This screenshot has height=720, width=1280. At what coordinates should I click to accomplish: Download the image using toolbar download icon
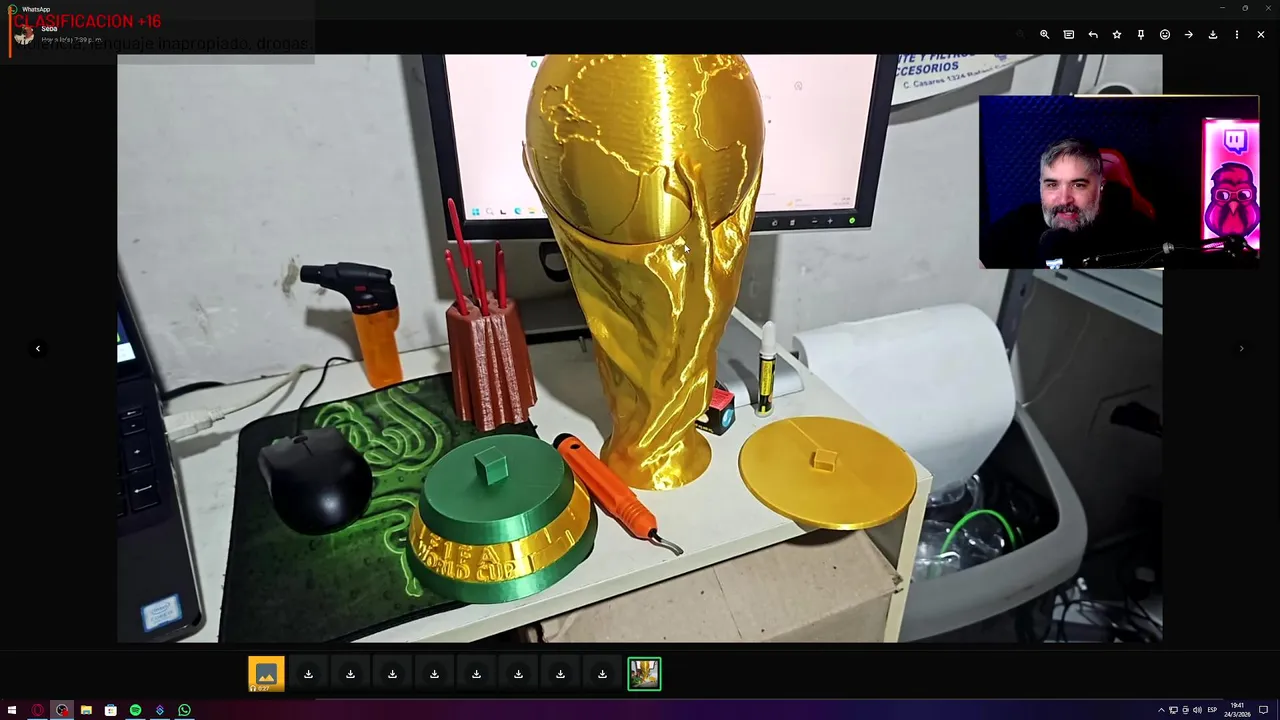[1213, 34]
